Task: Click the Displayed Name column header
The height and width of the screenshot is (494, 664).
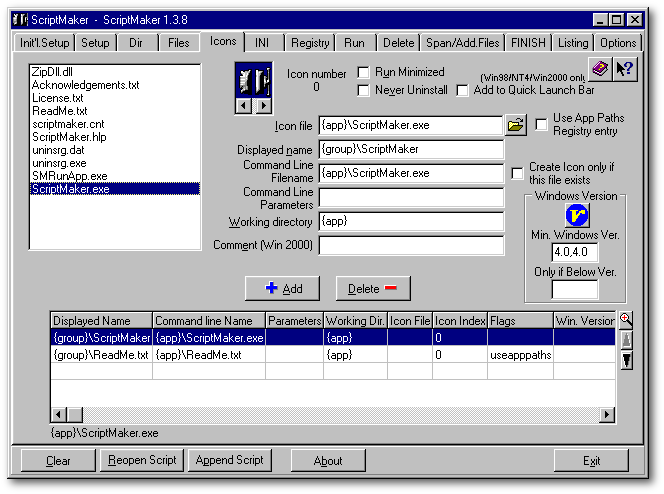Action: [x=101, y=321]
